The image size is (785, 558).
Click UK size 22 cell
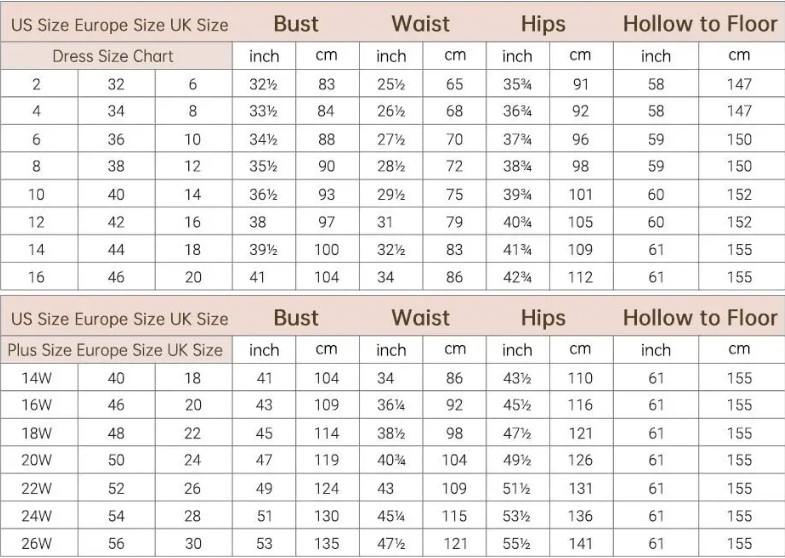(x=193, y=433)
